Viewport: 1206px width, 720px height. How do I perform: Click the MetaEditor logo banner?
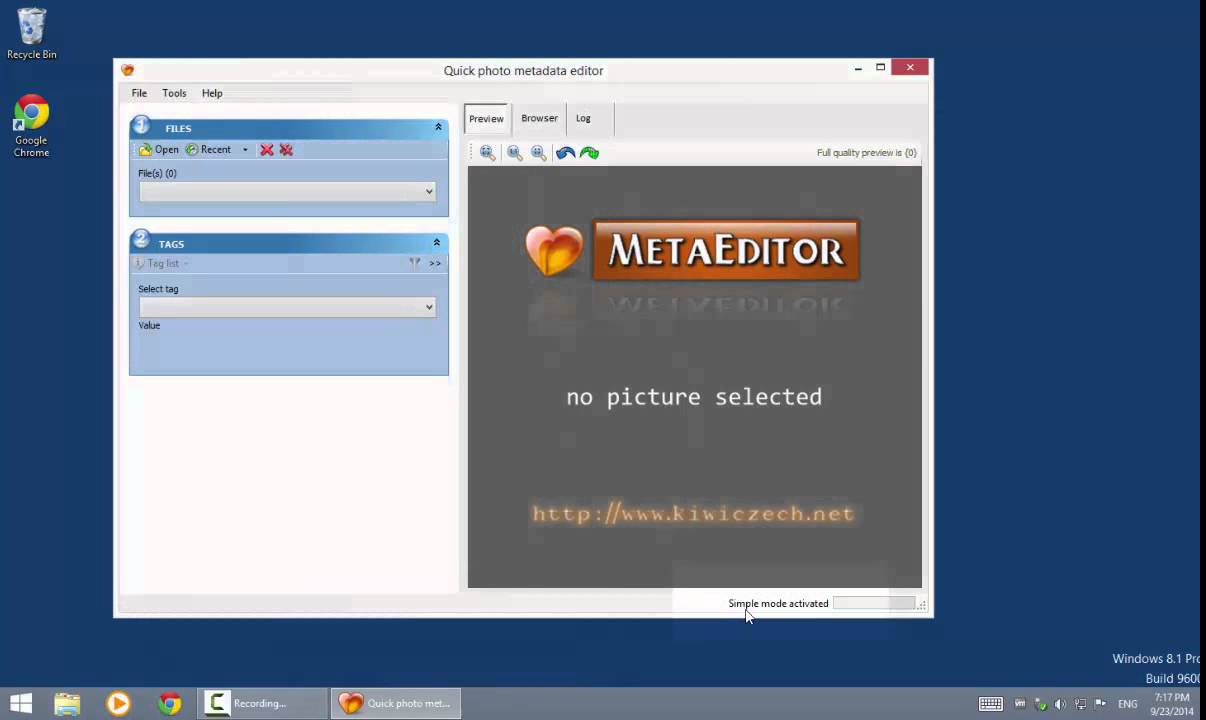(x=726, y=251)
